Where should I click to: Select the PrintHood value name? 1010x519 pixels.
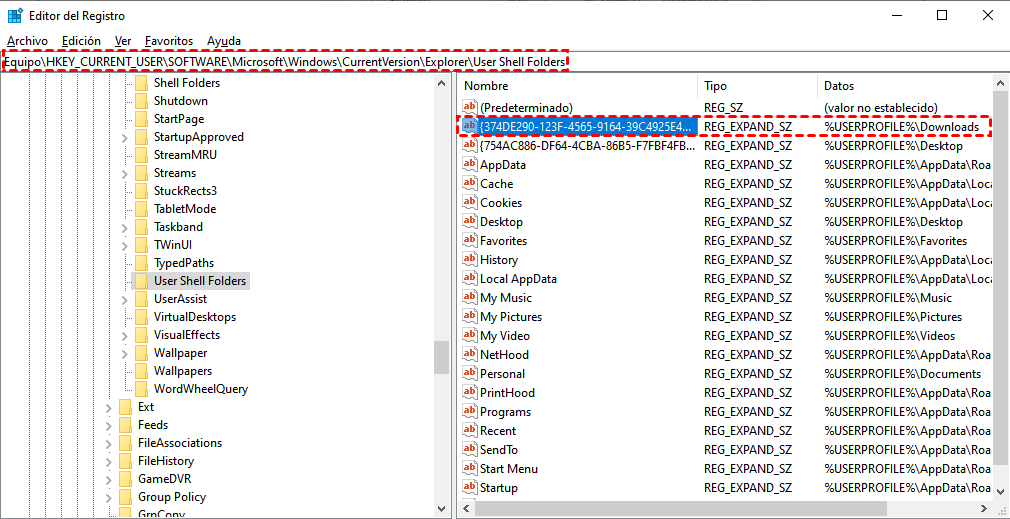click(508, 393)
